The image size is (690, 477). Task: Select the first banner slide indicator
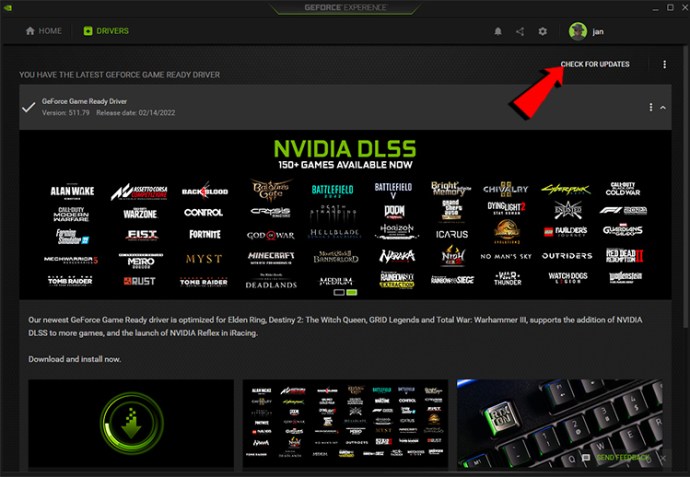pyautogui.click(x=339, y=292)
